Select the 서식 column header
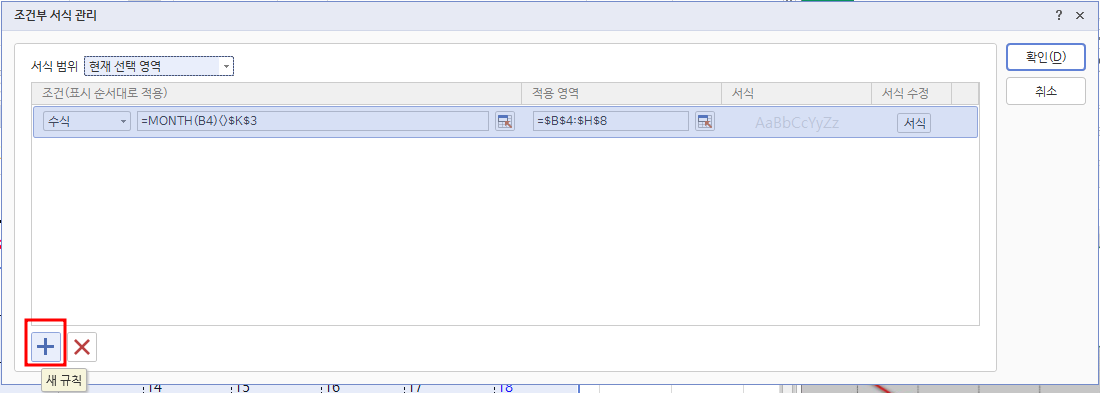1100x393 pixels. click(x=796, y=93)
